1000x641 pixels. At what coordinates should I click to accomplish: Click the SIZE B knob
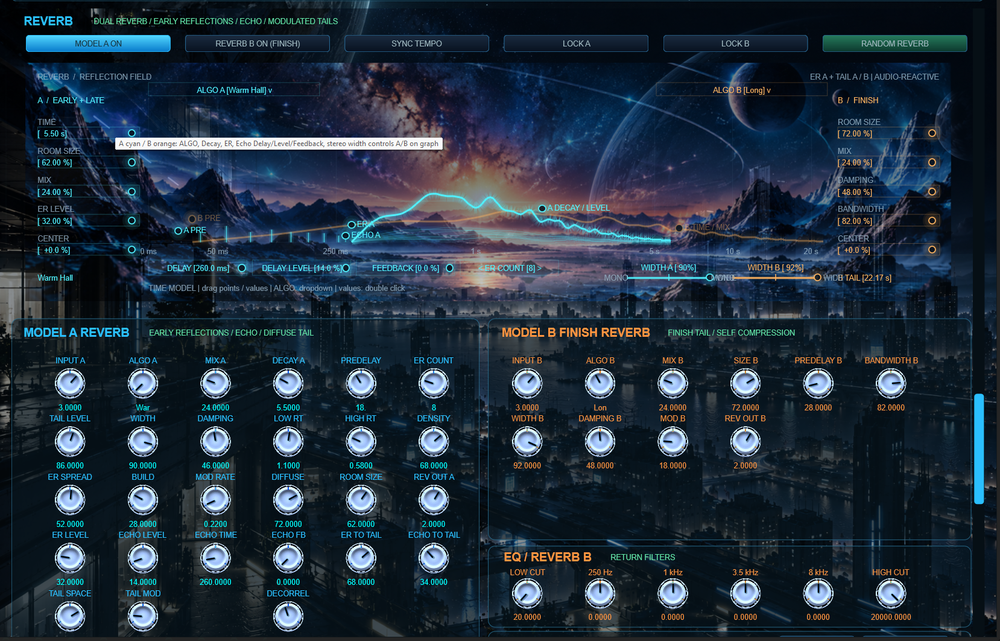tap(746, 384)
